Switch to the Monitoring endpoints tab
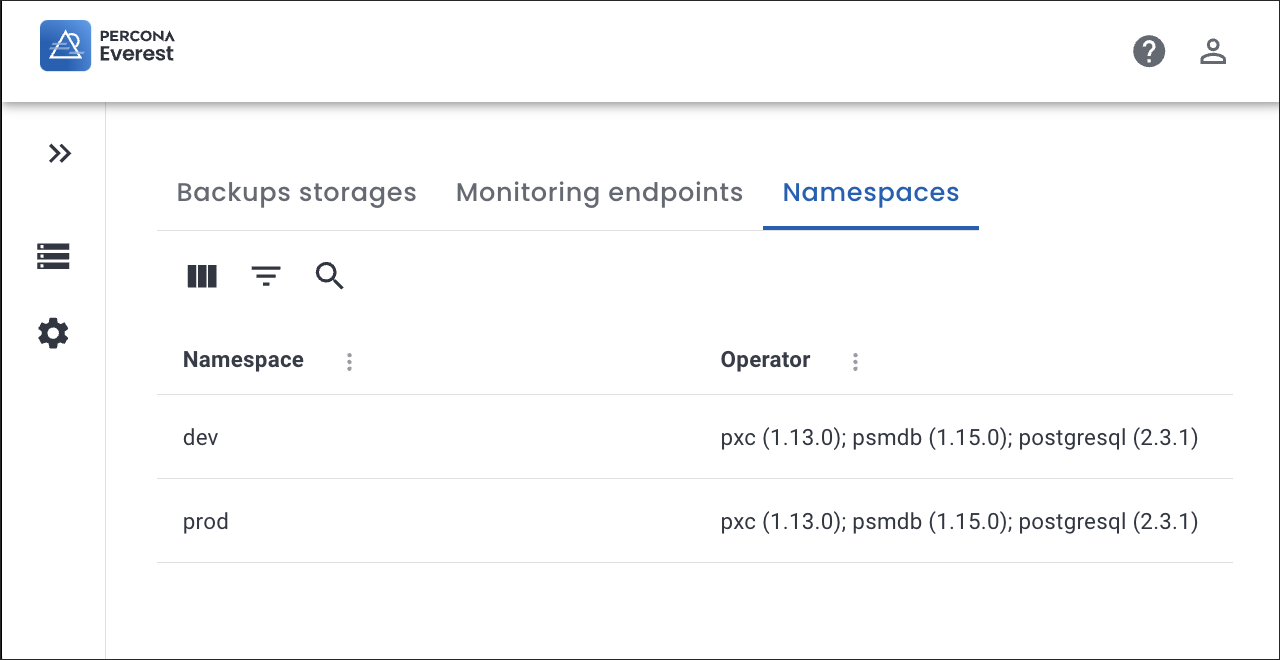Image resolution: width=1280 pixels, height=660 pixels. (599, 192)
